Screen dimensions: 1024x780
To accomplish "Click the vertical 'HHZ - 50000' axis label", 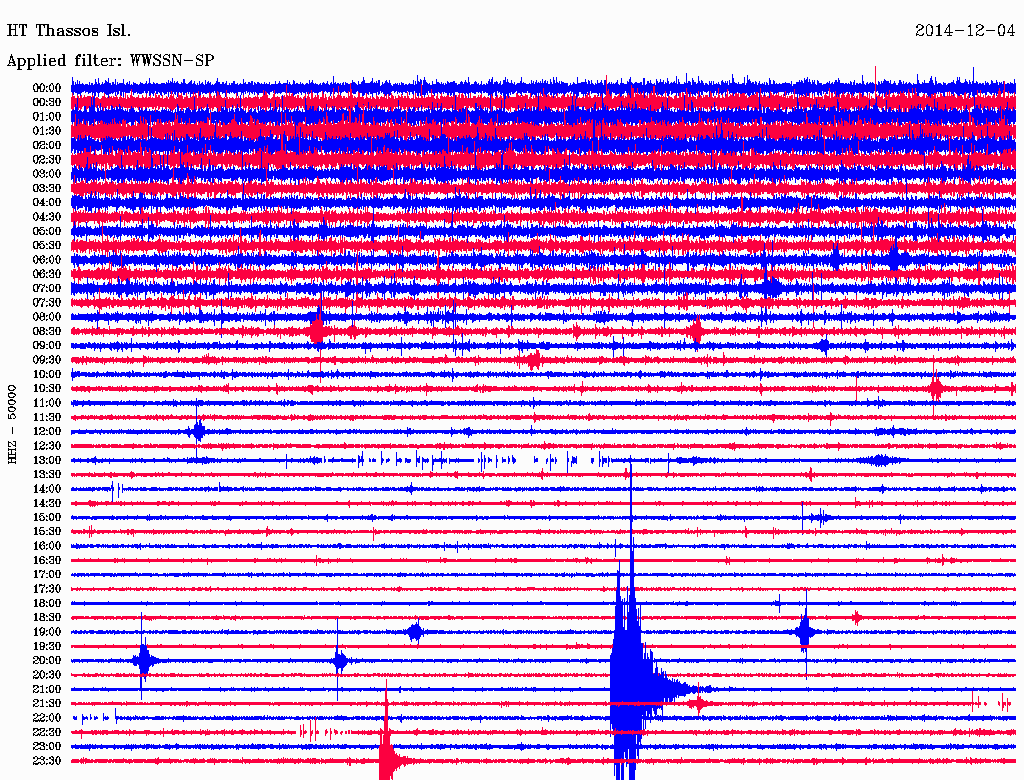I will pyautogui.click(x=12, y=424).
